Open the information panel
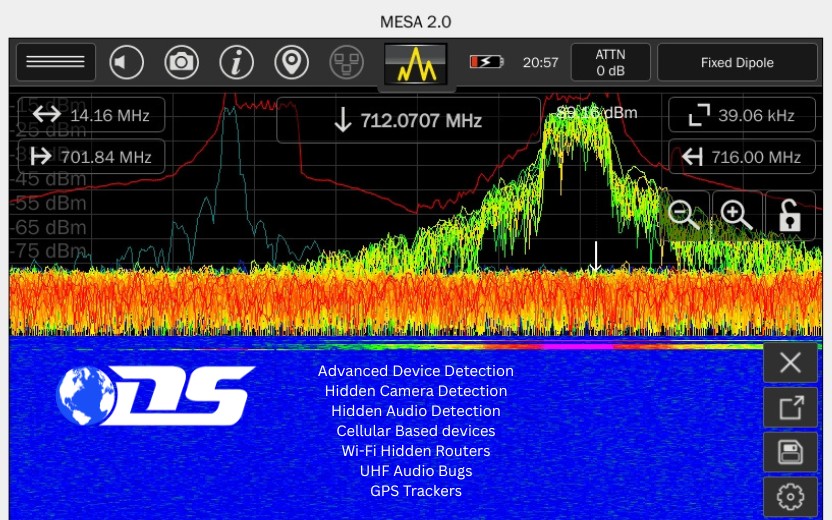The image size is (832, 520). pyautogui.click(x=236, y=62)
